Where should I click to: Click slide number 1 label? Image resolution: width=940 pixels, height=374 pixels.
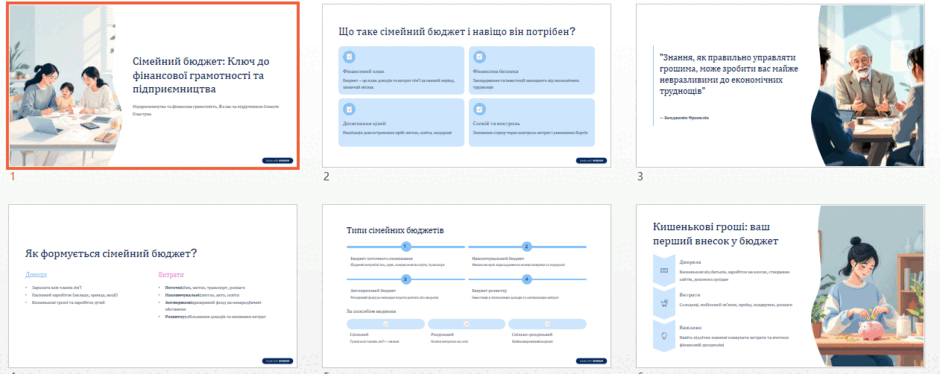13,177
